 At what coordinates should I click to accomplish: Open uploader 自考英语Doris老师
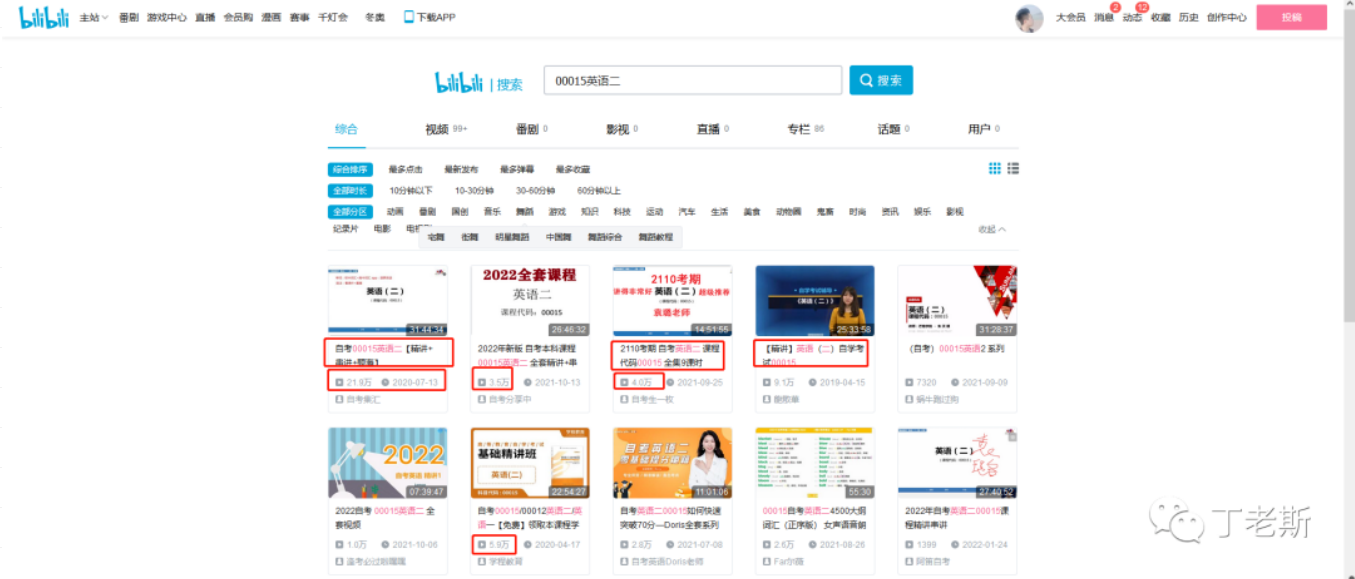click(x=666, y=562)
